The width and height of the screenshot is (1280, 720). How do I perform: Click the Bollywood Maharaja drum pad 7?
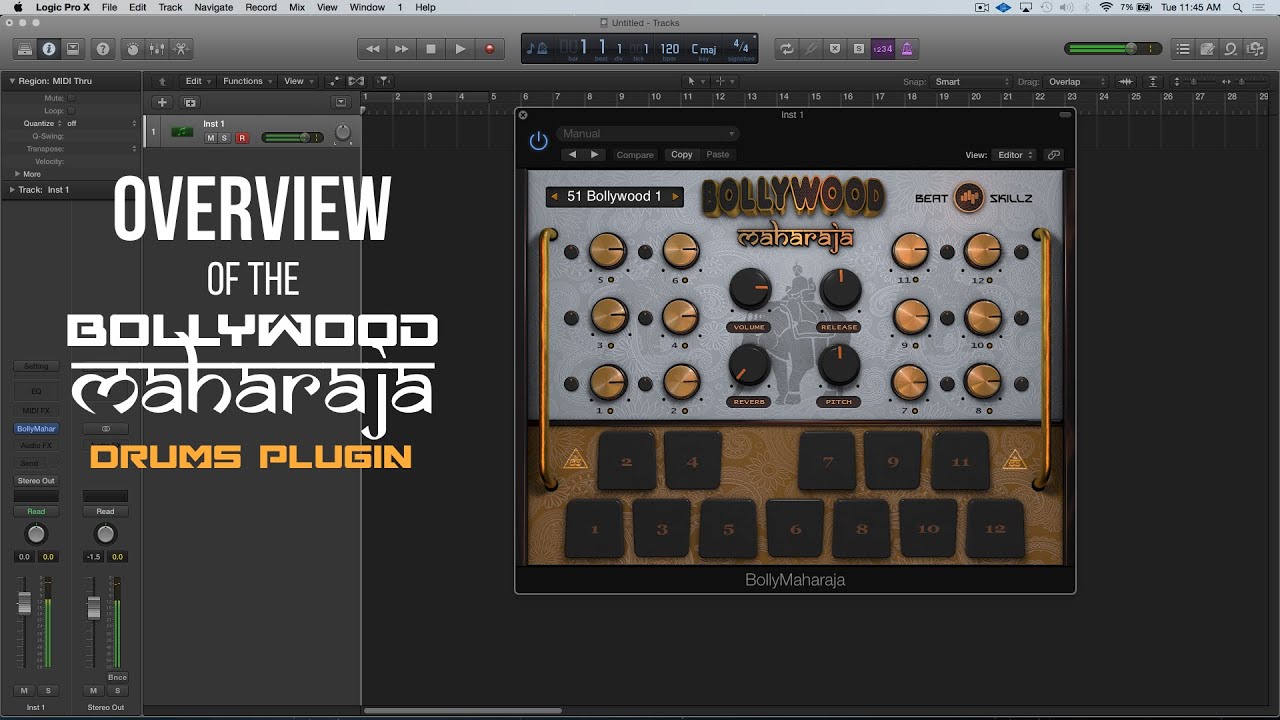click(x=827, y=462)
